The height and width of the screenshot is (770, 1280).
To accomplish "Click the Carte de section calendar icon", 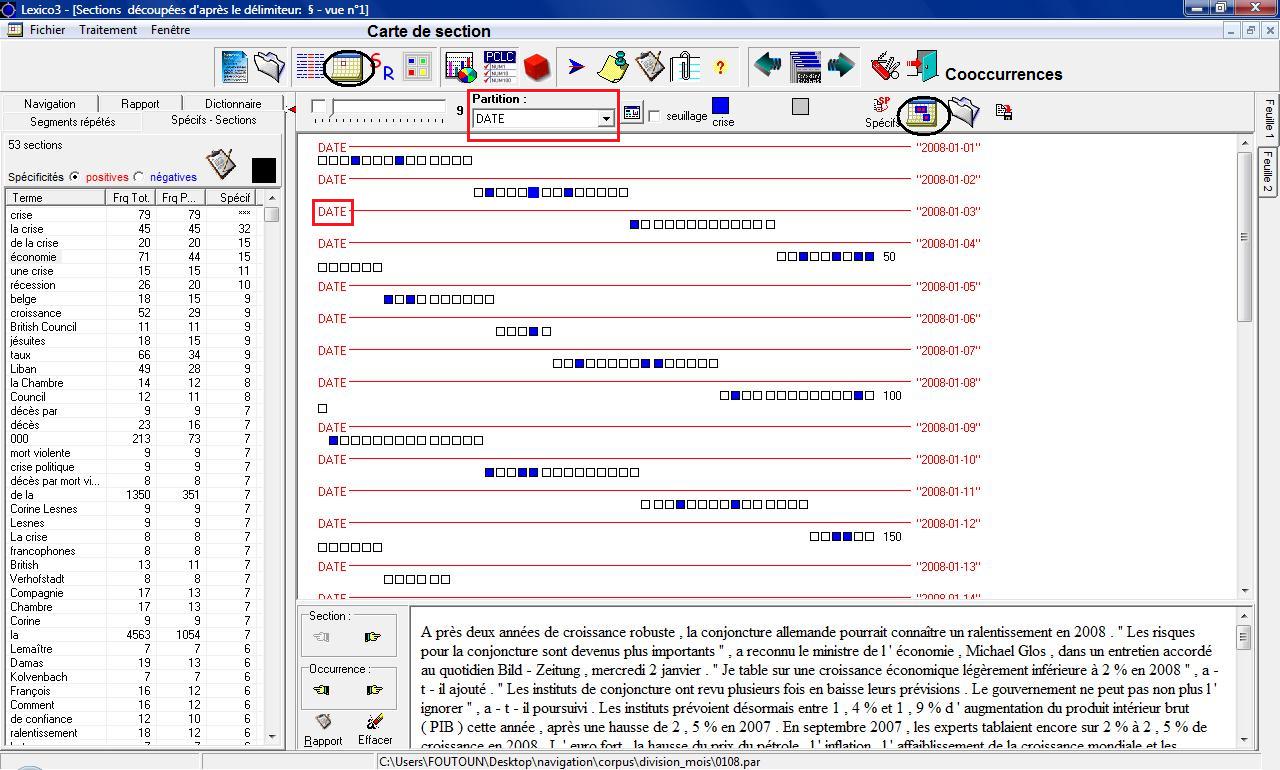I will click(x=347, y=68).
